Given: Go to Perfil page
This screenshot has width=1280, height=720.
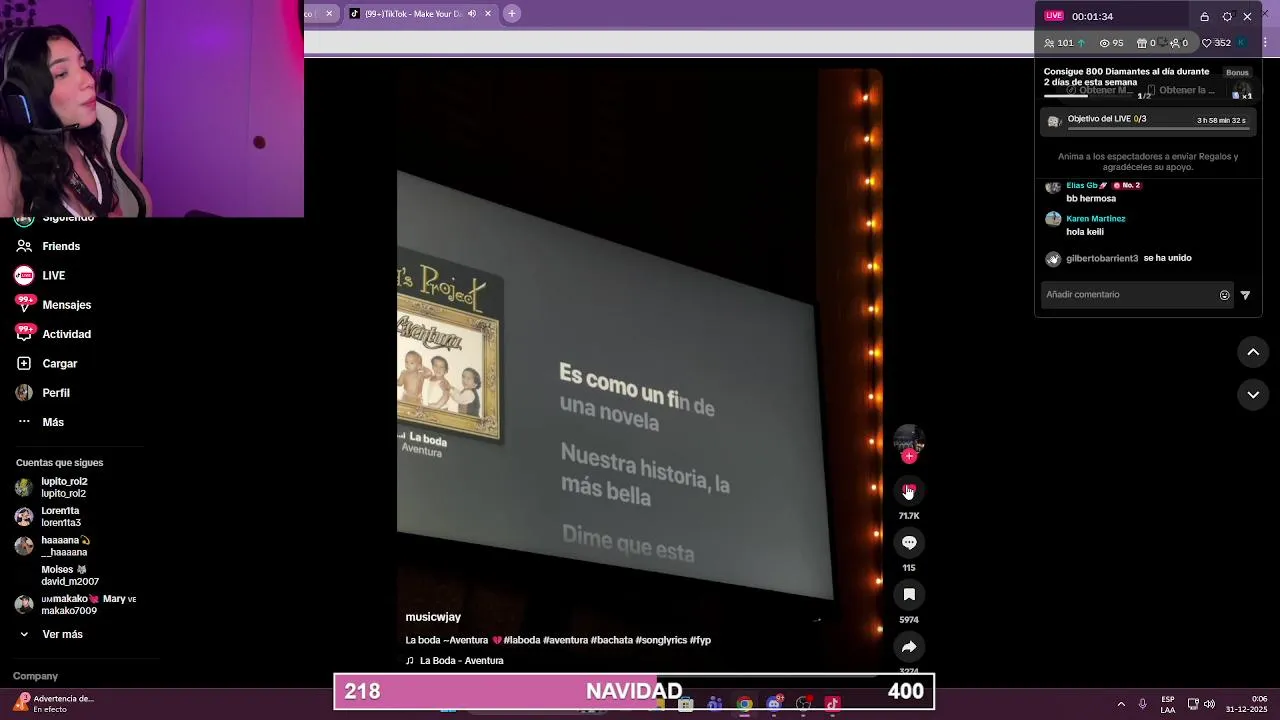Looking at the screenshot, I should pos(43,393).
